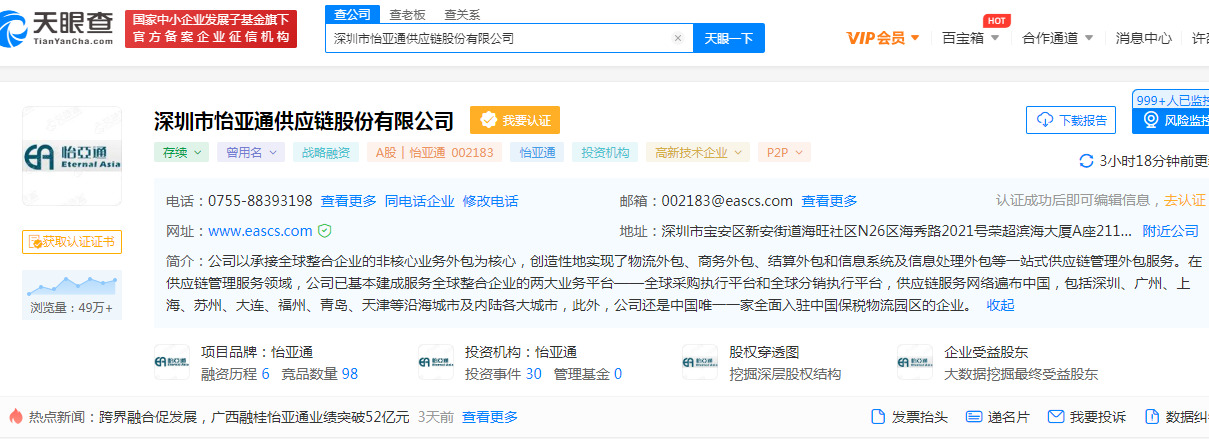
Task: Click 大数据挖掘最终受益股东 text
Action: pyautogui.click(x=1021, y=374)
